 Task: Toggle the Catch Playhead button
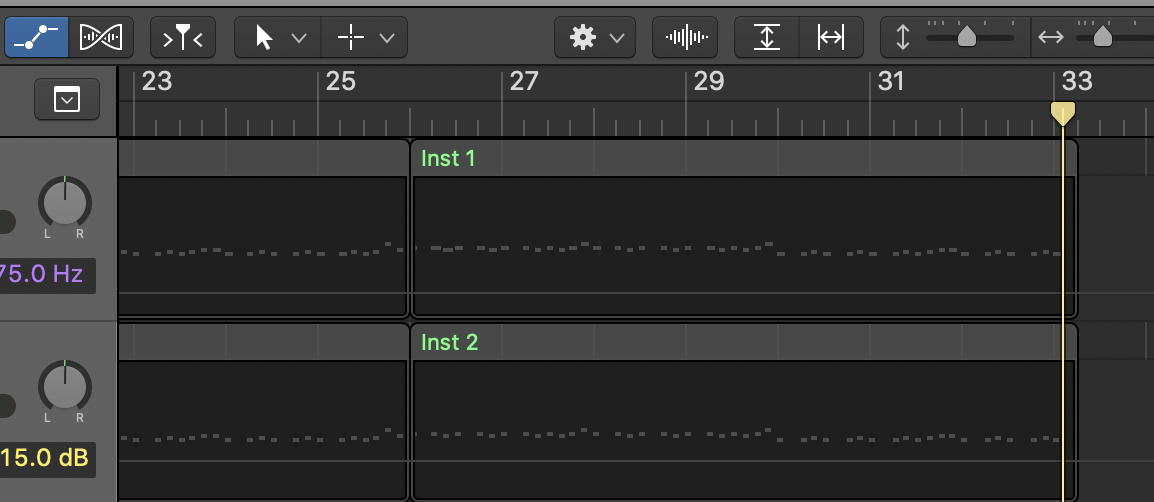click(182, 38)
